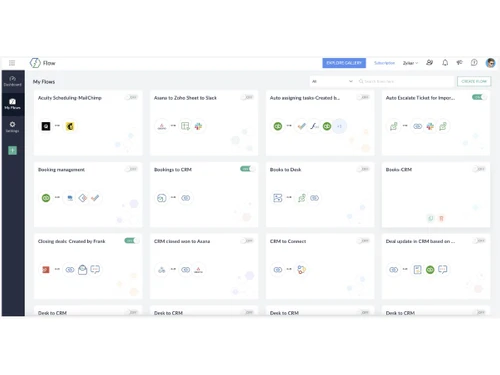This screenshot has height=375, width=500.
Task: Click the Books icon in Books to Desk card
Action: coord(278,198)
